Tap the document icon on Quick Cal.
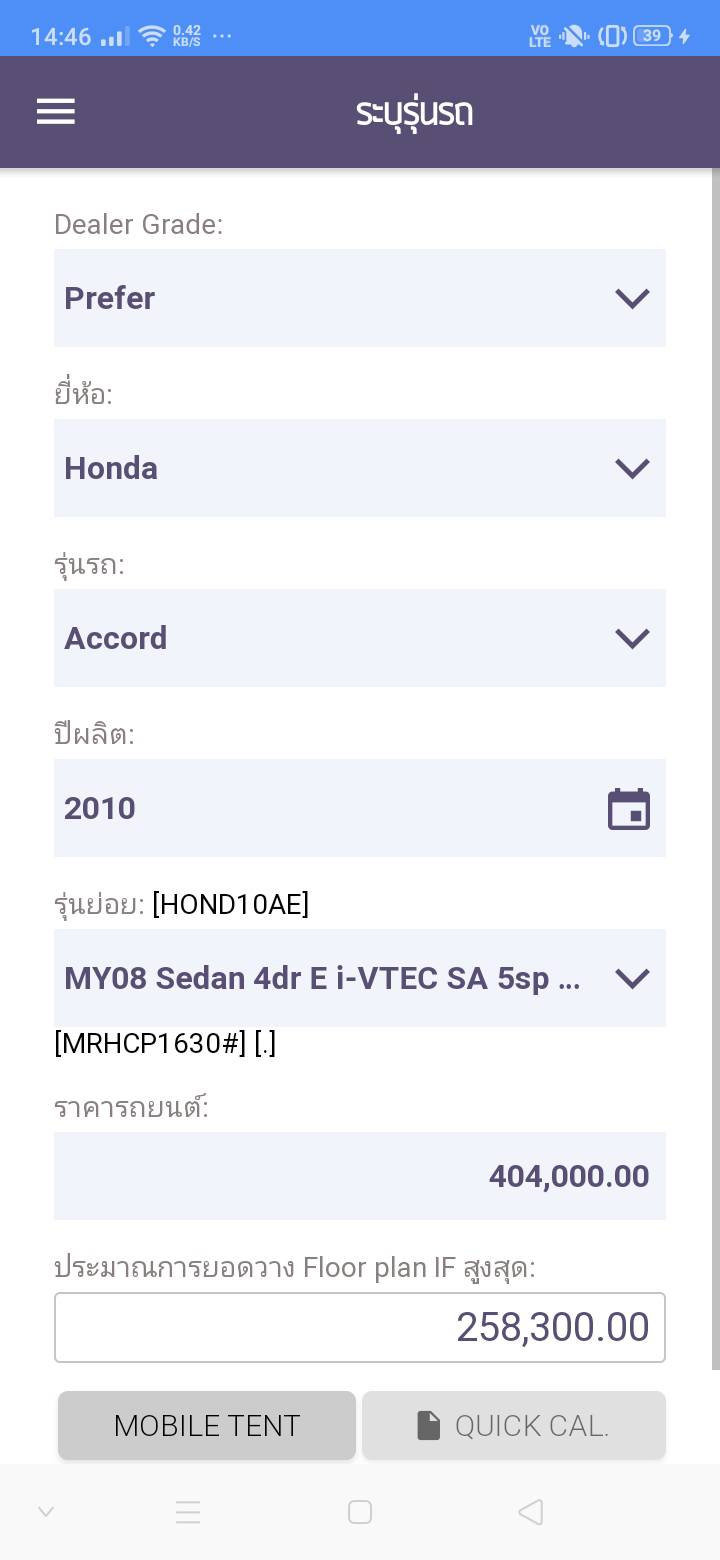The width and height of the screenshot is (720, 1560). click(x=428, y=1426)
